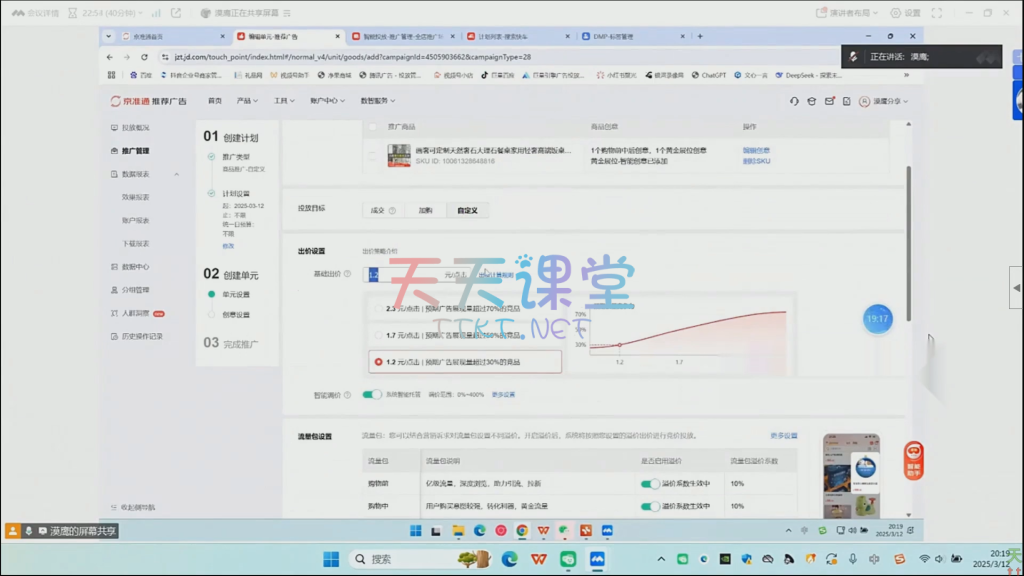The image size is (1024, 576).
Task: Toggle the 智能调价 switch
Action: 372,395
